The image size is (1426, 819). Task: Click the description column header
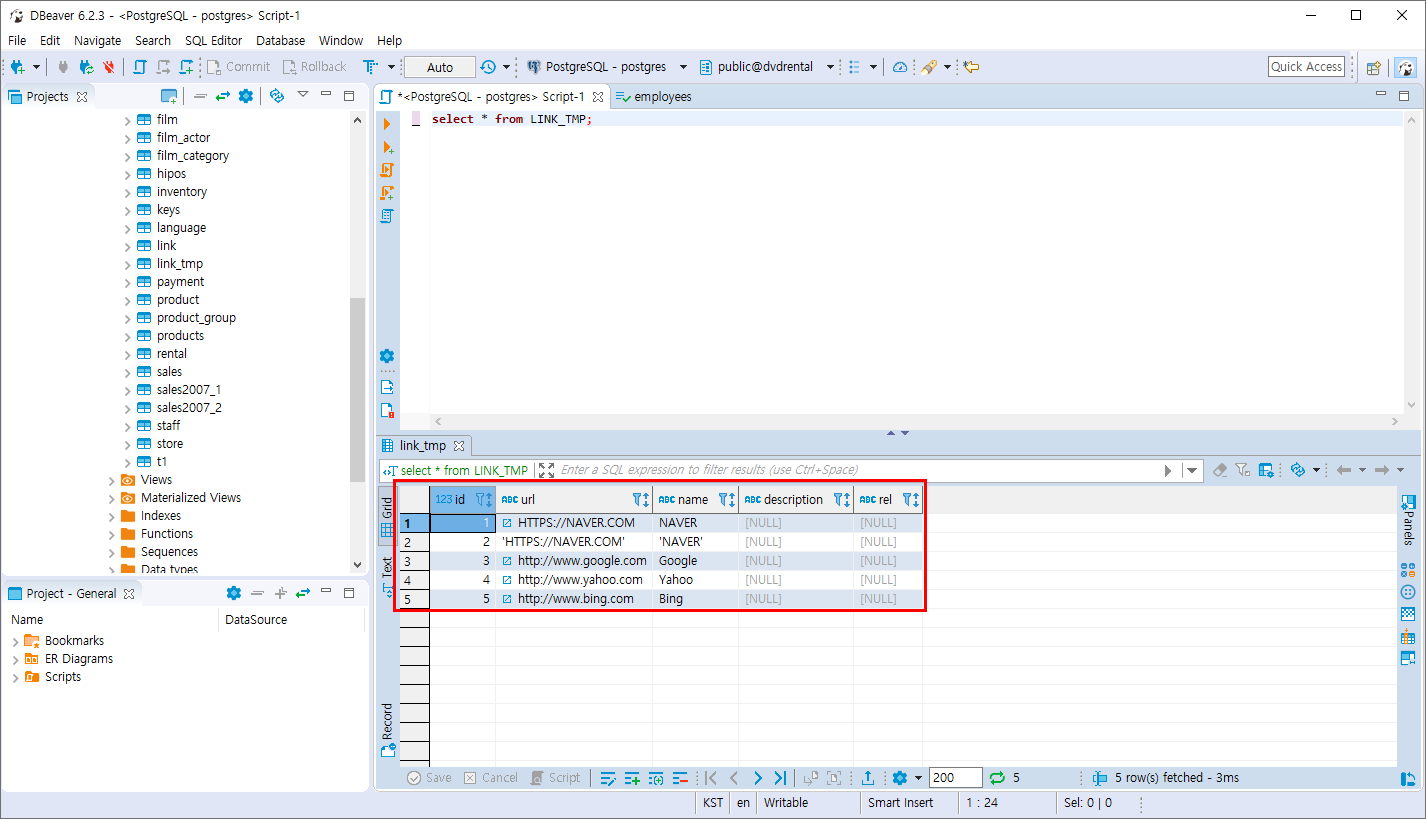[796, 500]
